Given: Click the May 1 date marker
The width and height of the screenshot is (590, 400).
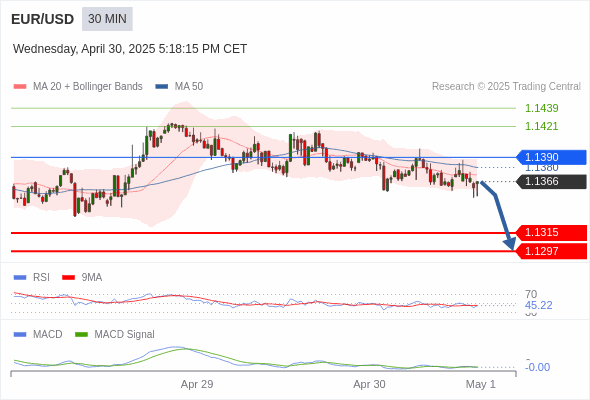Looking at the screenshot, I should 481,384.
